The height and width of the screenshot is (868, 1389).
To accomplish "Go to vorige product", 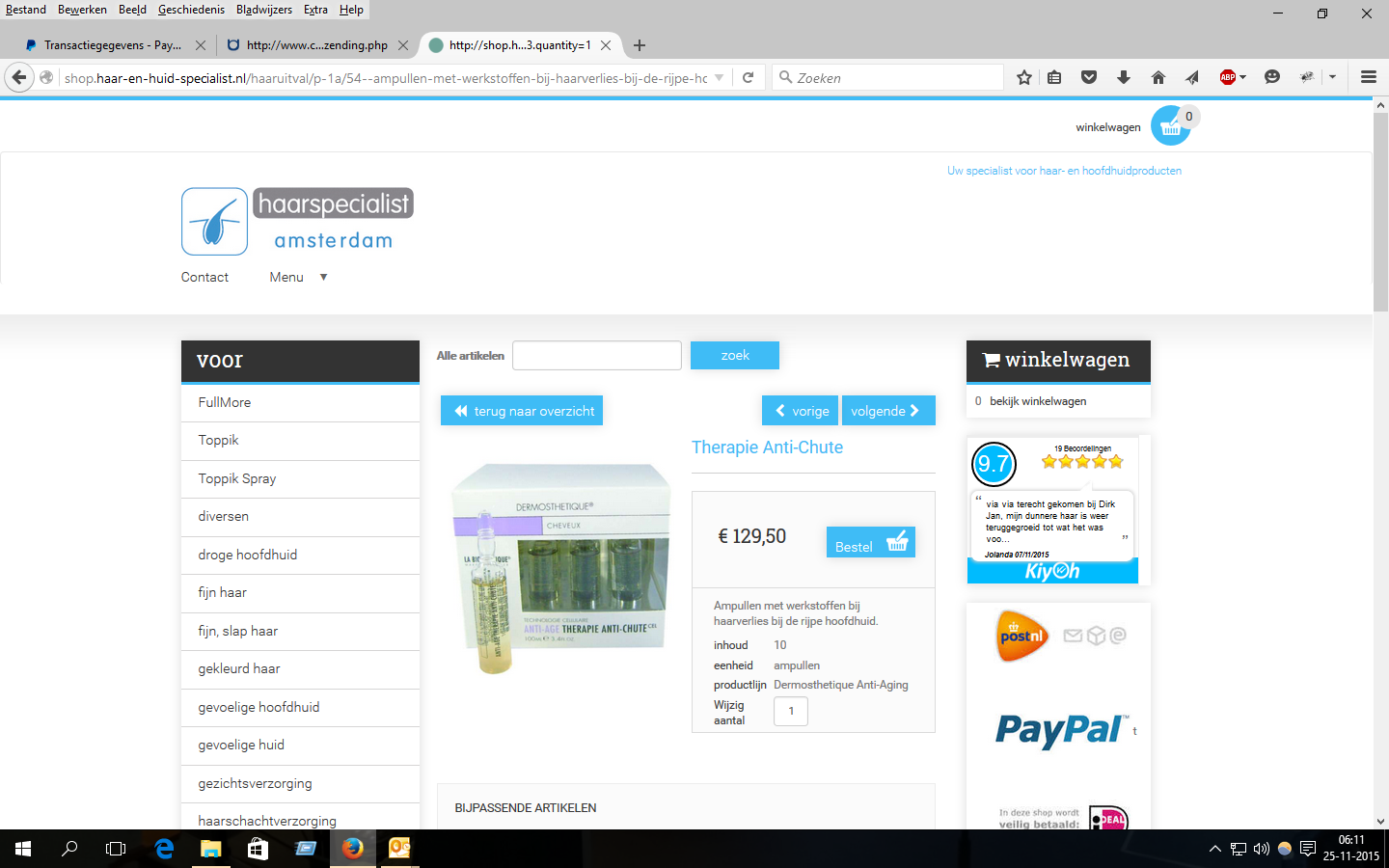I will pos(800,411).
